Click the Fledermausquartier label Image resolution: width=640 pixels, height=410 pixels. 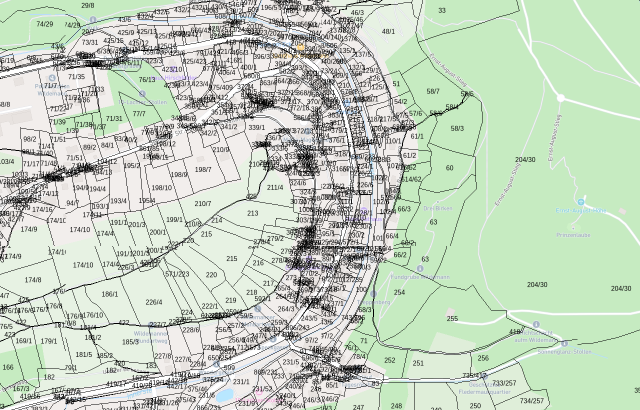pos(484,392)
